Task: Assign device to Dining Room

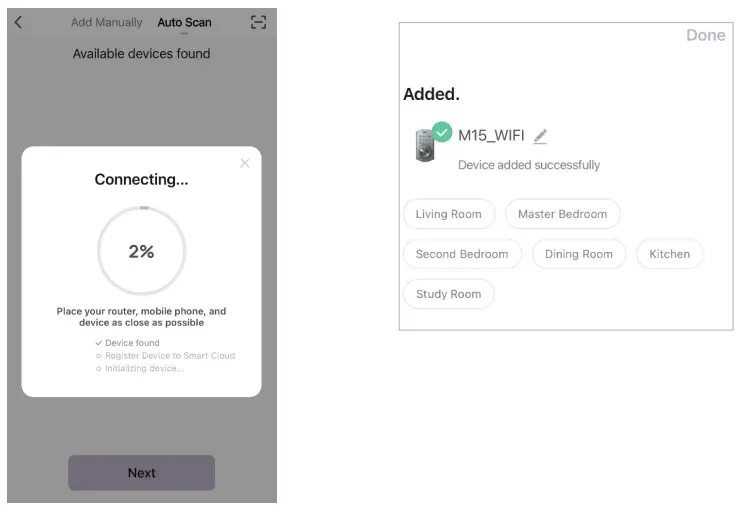Action: pyautogui.click(x=578, y=254)
